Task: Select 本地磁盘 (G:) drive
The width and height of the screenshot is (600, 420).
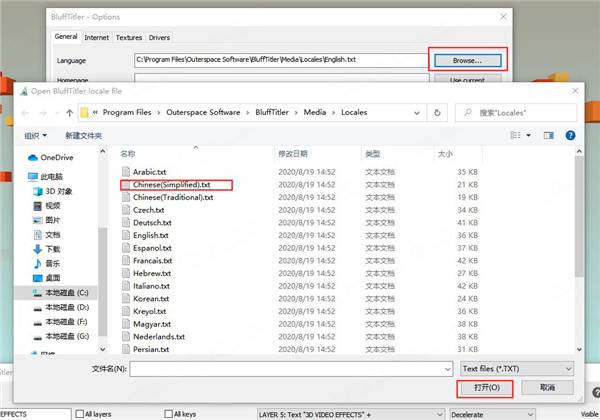Action: (61, 336)
